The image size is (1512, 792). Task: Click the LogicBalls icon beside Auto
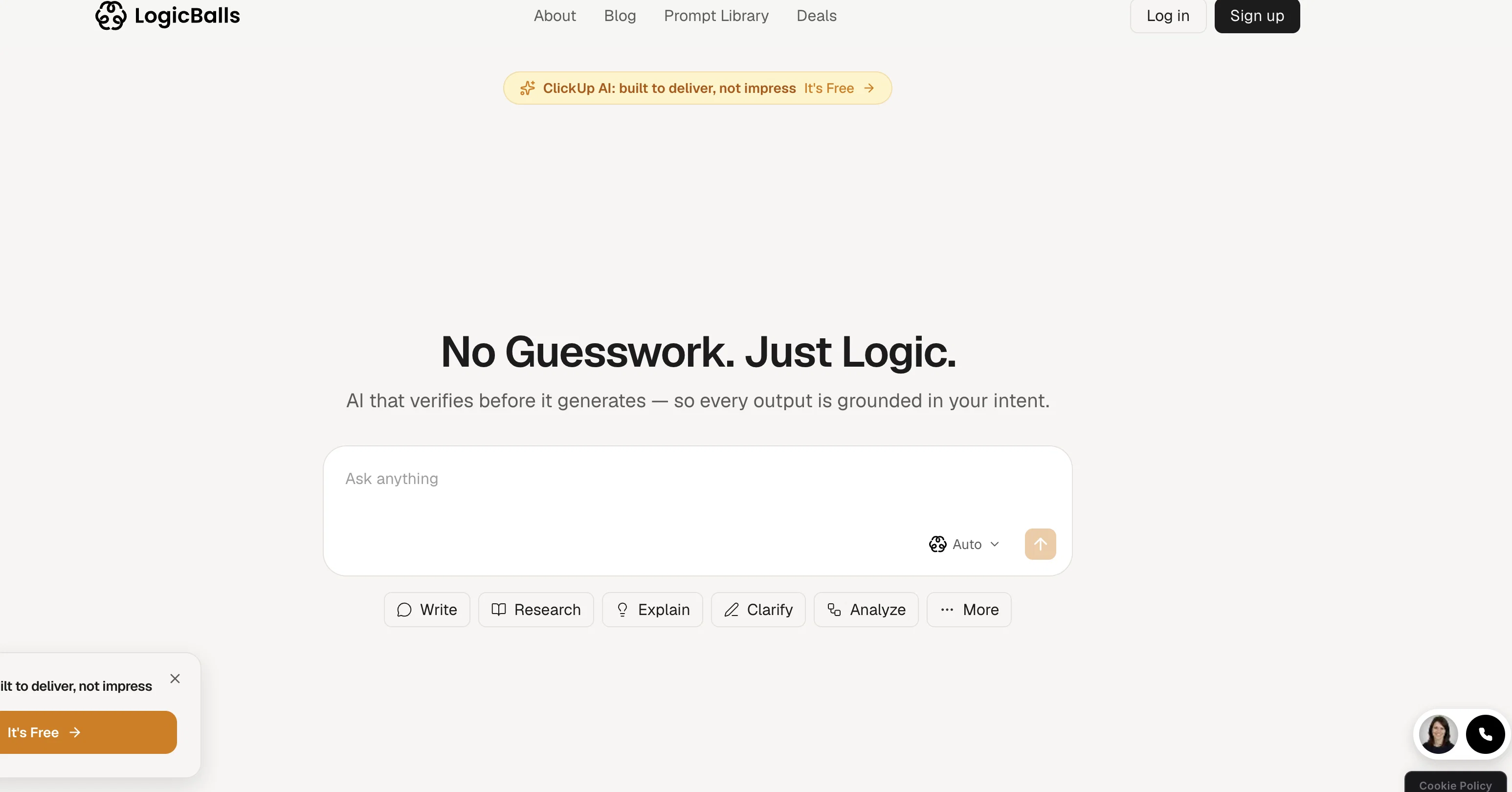pos(937,545)
